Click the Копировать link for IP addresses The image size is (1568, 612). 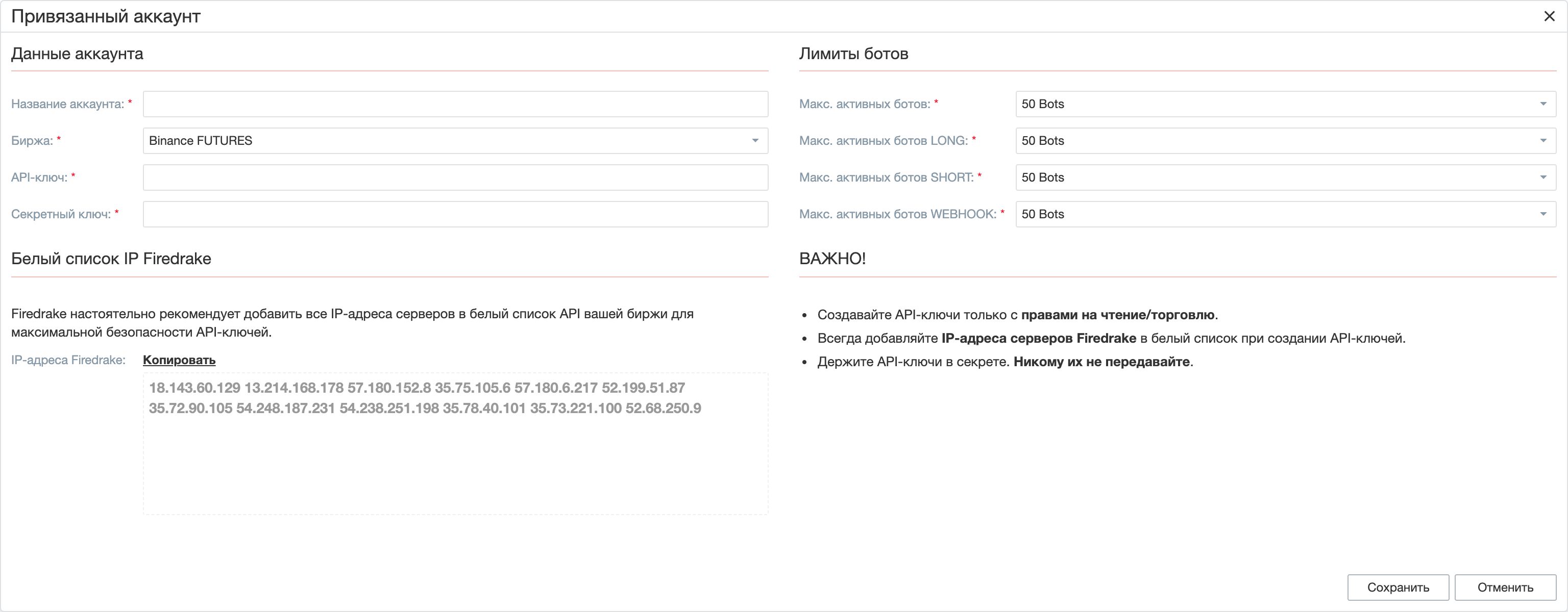coord(179,360)
